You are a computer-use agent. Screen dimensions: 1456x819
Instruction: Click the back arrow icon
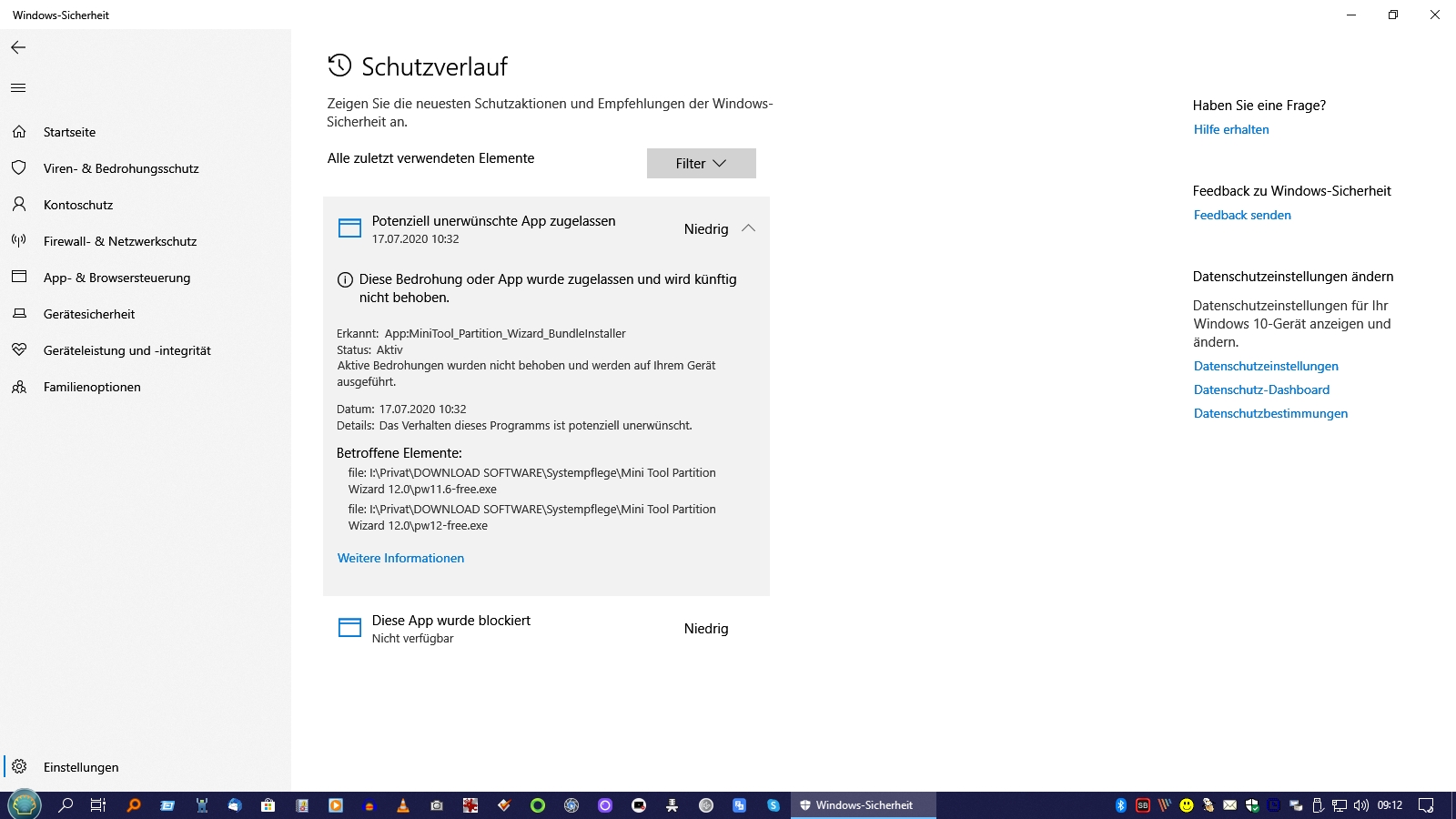pos(18,47)
